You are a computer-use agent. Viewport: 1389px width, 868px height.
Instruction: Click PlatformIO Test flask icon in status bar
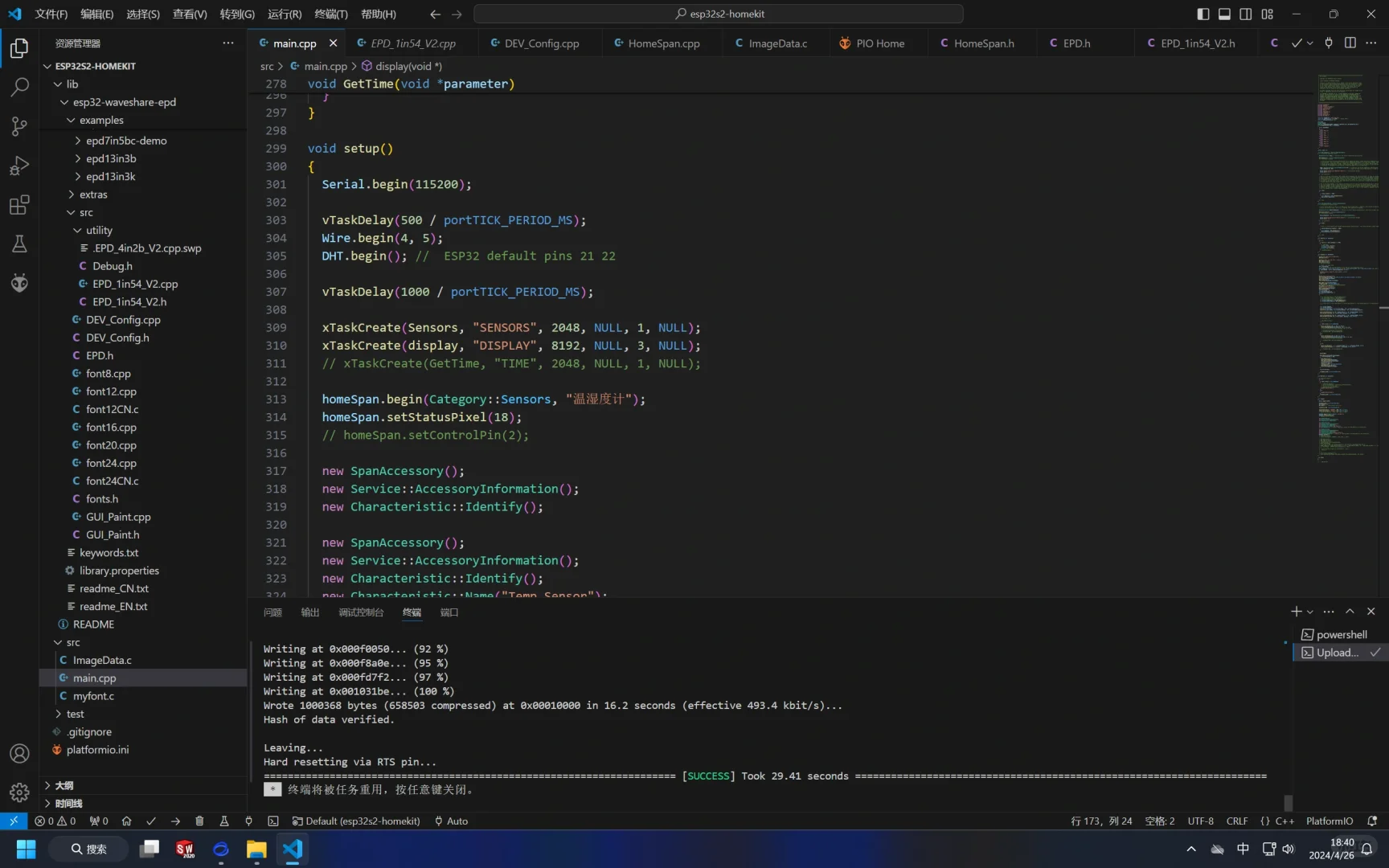coord(224,821)
